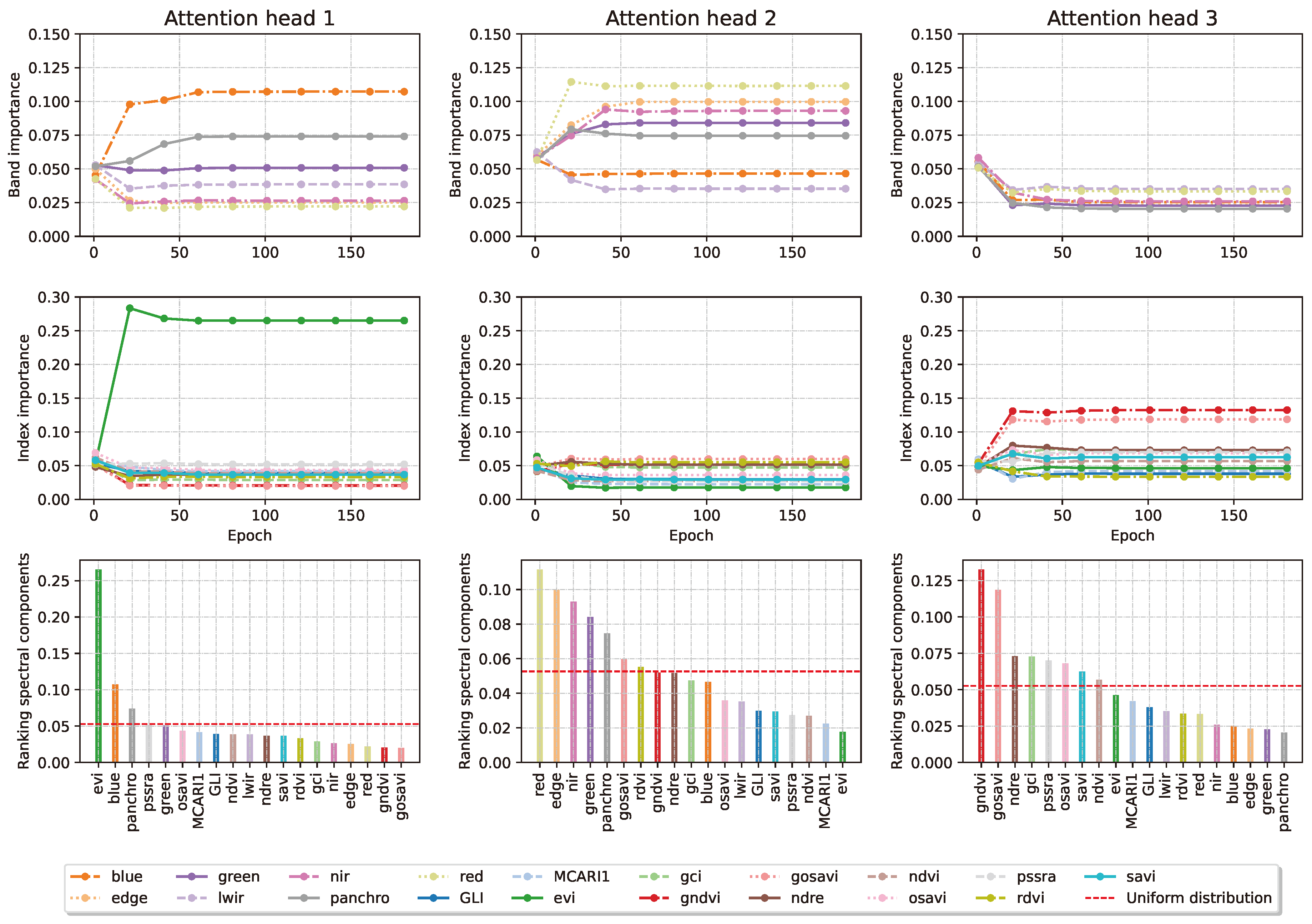This screenshot has width=1312, height=924.
Task: Click the lwir legend label
Action: (x=231, y=898)
